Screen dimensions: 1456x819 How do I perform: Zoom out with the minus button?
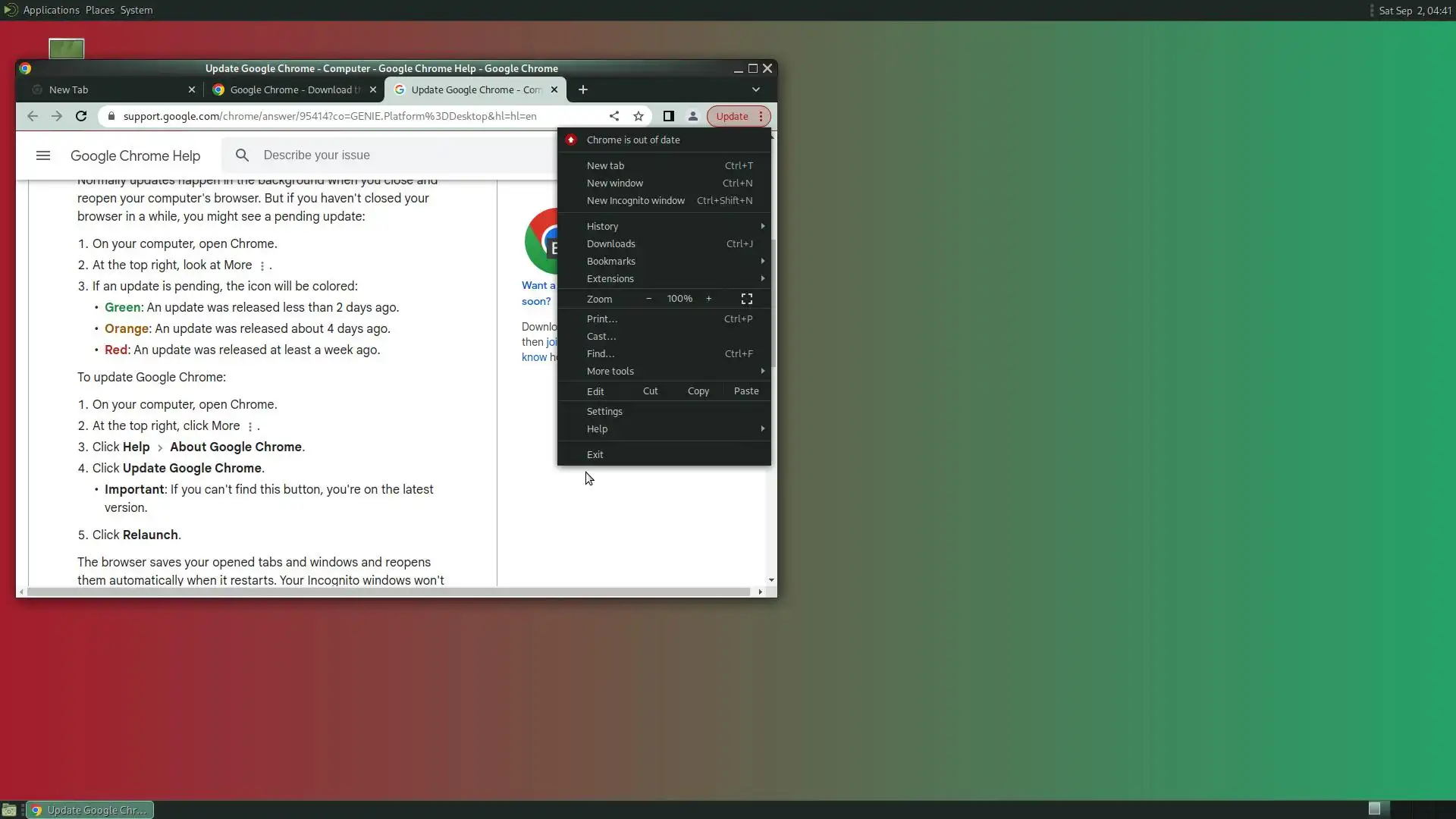(648, 299)
